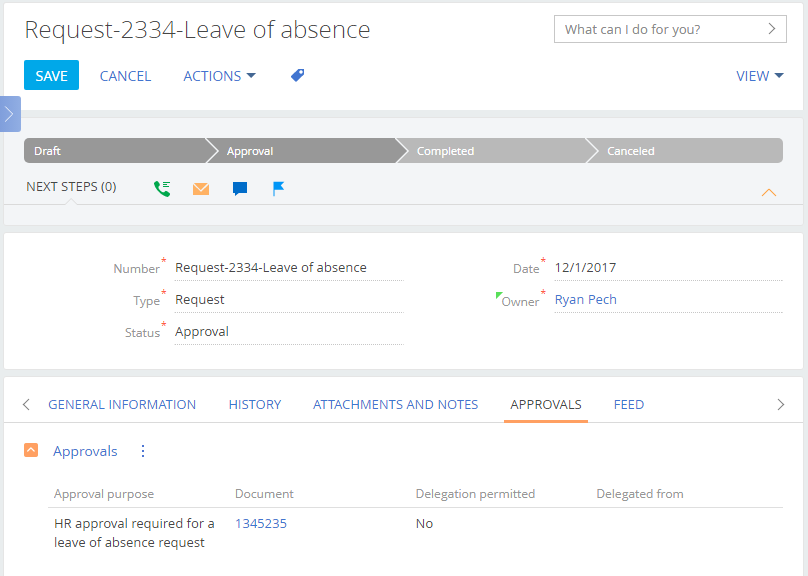Select the Canceled stage
Image resolution: width=808 pixels, height=576 pixels.
(x=685, y=151)
